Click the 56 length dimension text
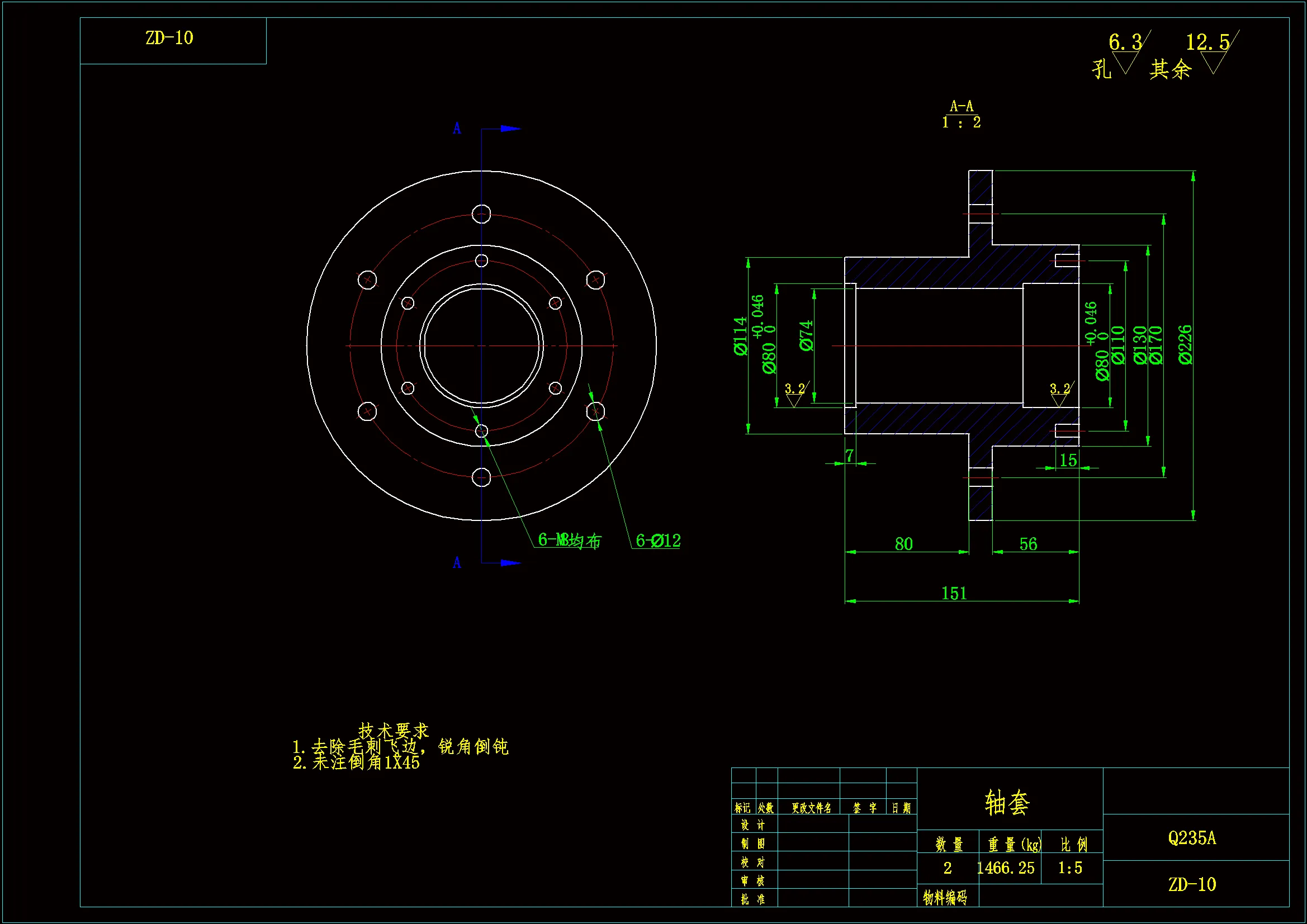Screen dimensions: 1307x924 [1029, 544]
